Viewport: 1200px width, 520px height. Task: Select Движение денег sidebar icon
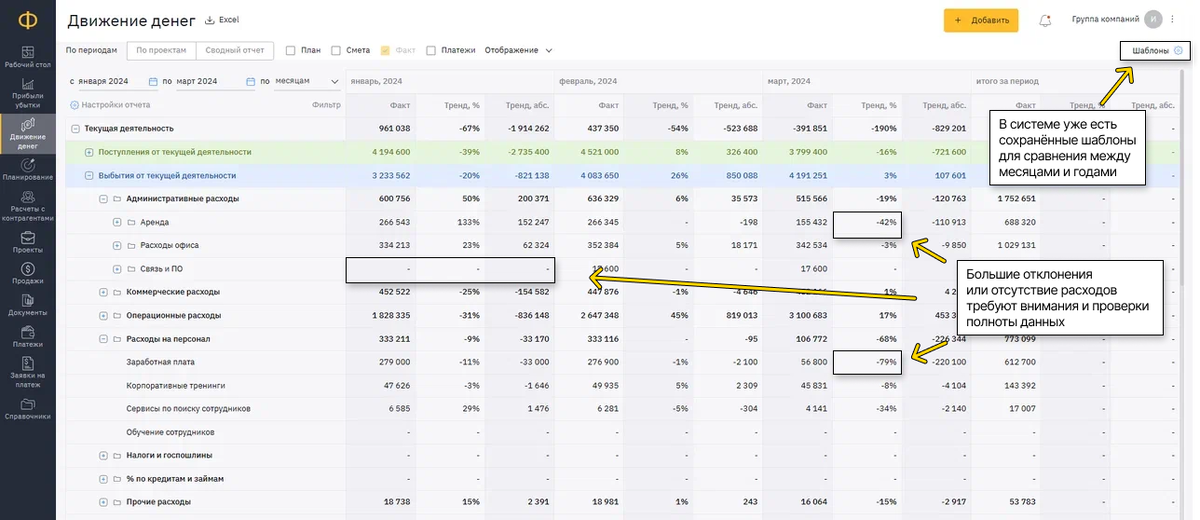[x=27, y=125]
